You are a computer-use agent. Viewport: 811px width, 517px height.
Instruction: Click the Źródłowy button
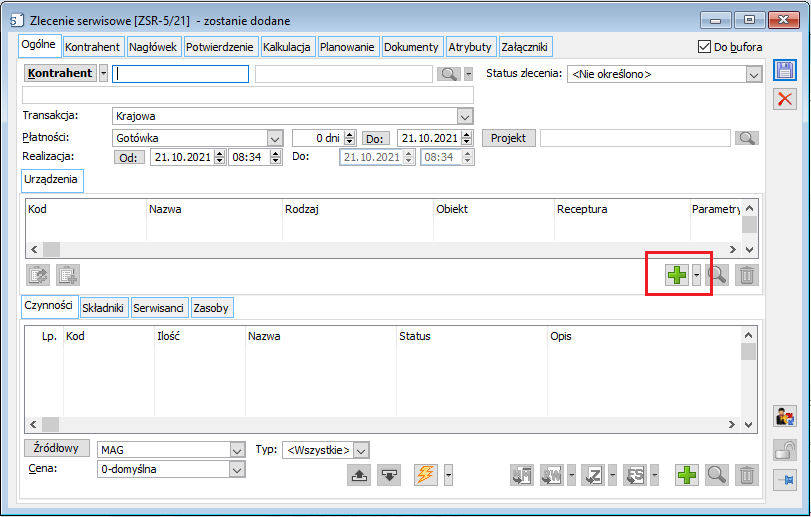click(x=56, y=448)
